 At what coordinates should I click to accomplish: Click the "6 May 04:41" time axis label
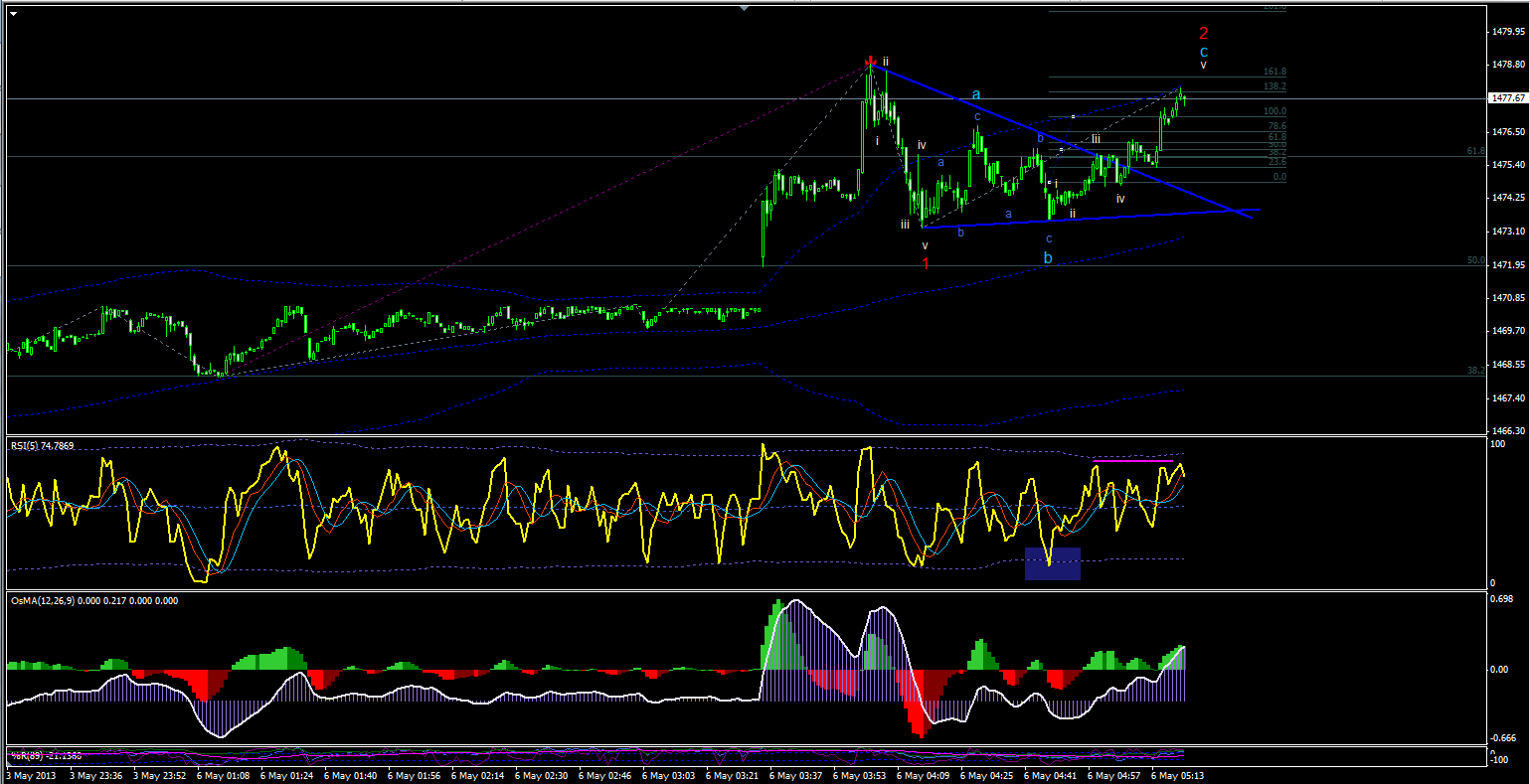(x=1053, y=775)
